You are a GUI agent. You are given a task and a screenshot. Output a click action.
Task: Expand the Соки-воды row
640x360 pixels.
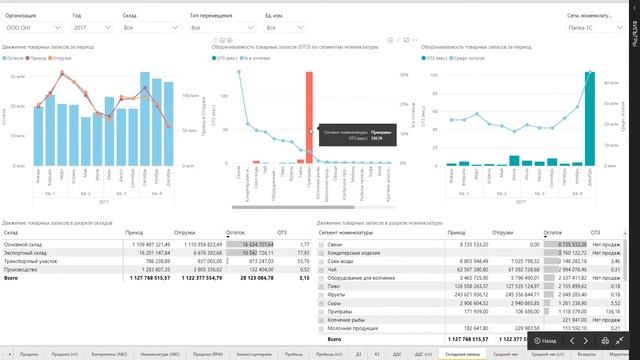(x=321, y=261)
